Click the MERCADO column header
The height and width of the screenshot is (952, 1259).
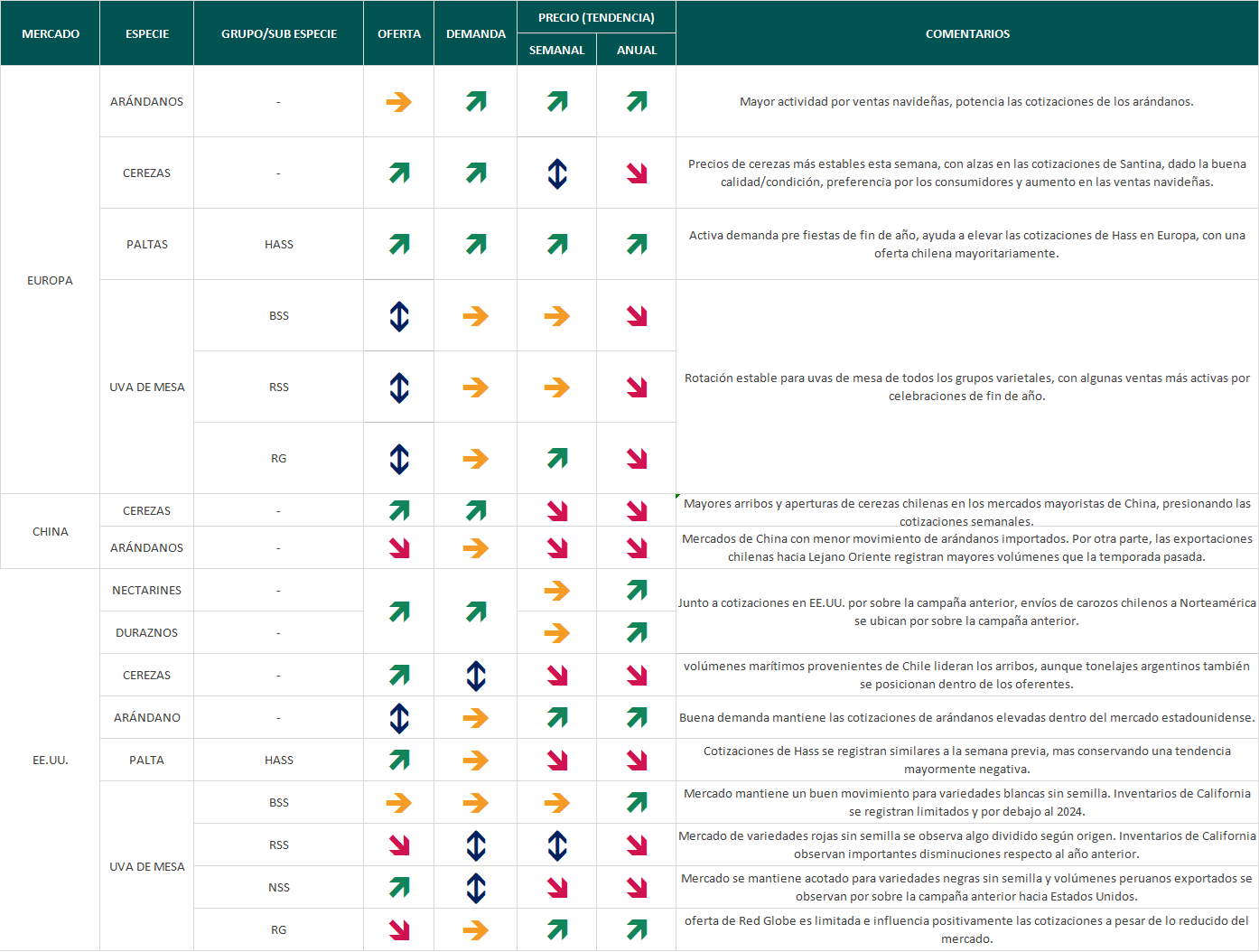(x=51, y=33)
